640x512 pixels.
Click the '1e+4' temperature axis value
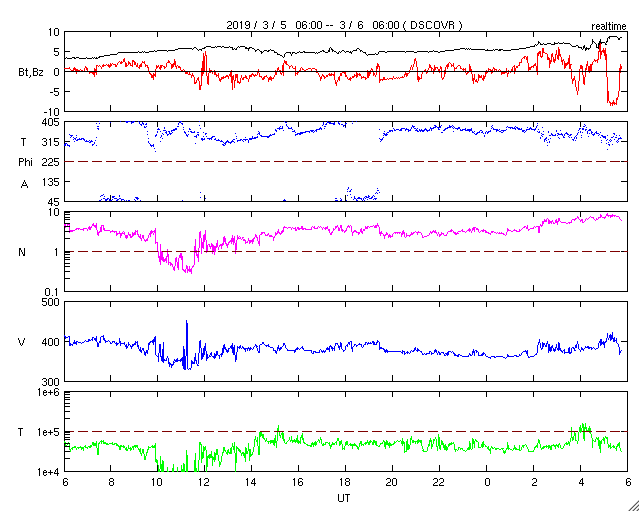click(x=50, y=472)
